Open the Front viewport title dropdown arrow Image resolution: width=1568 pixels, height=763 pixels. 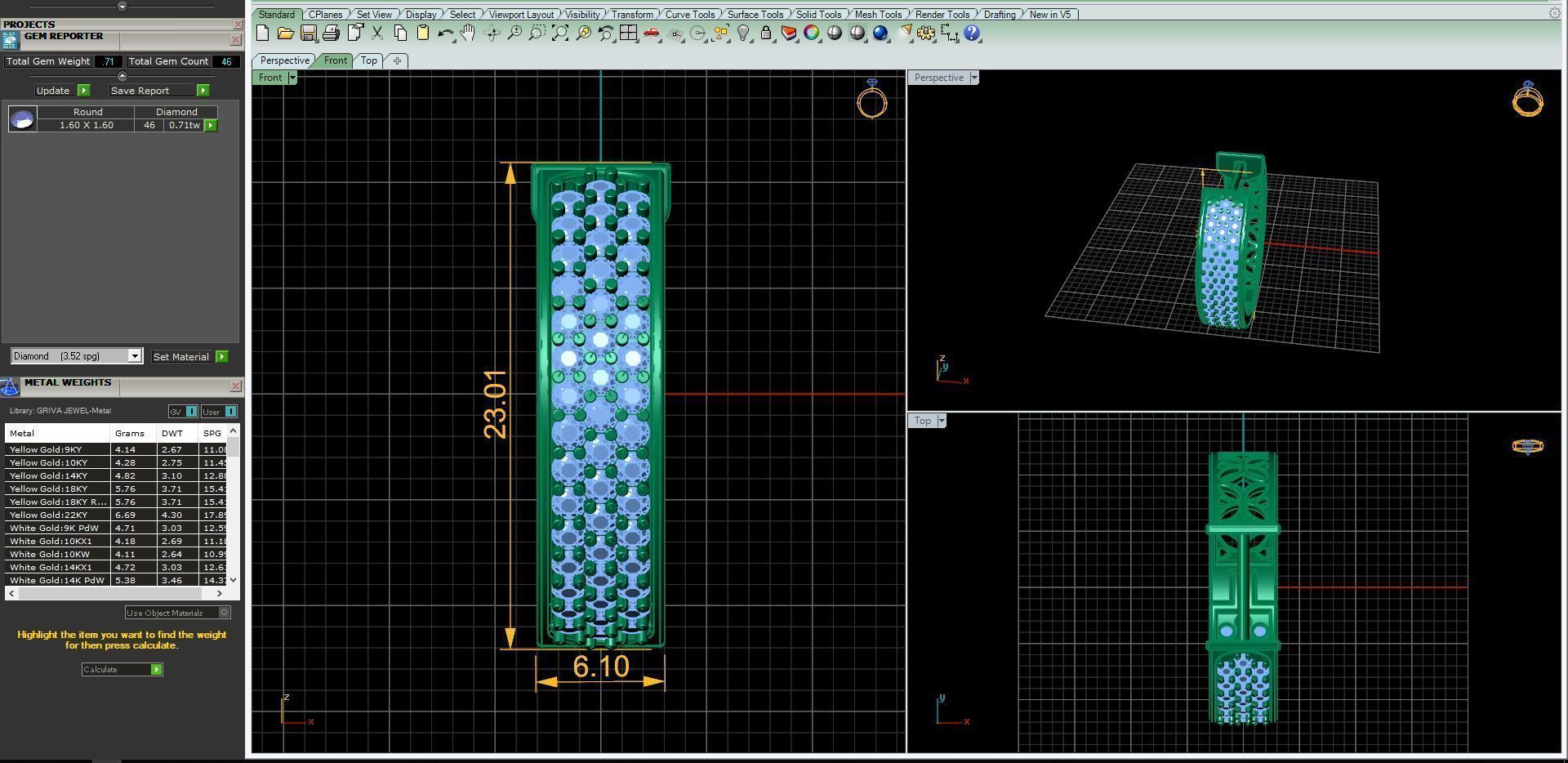pos(292,78)
